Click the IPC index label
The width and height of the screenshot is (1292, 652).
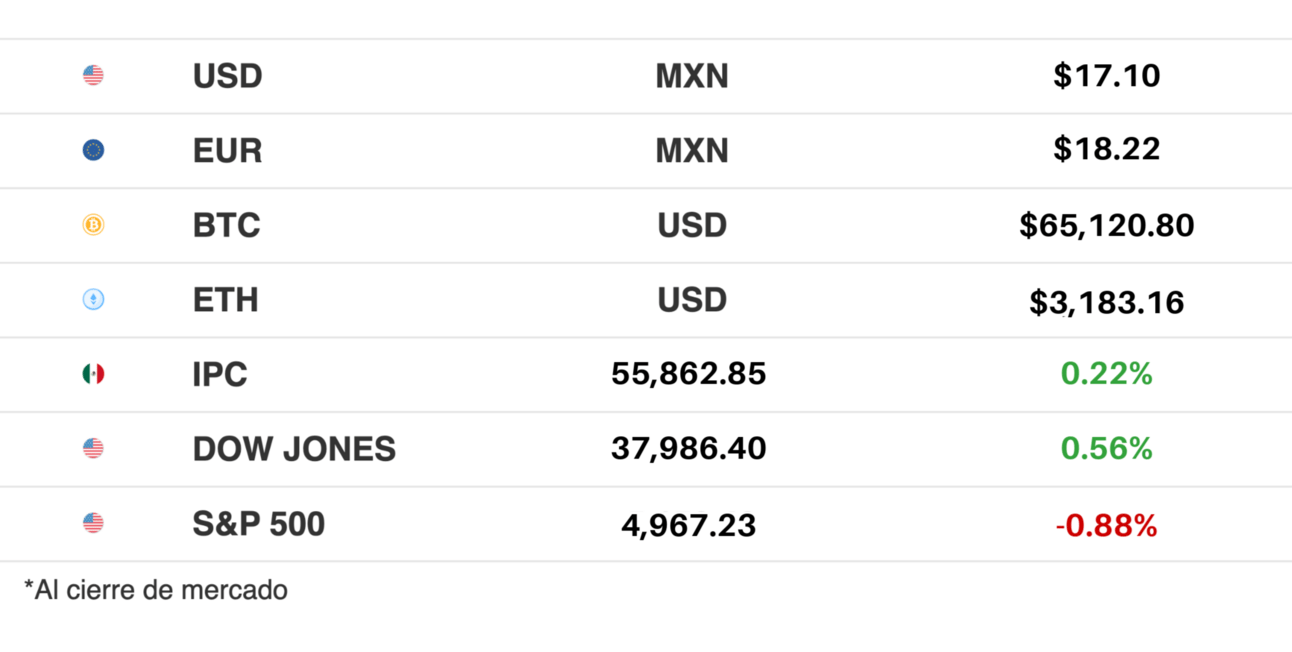(x=220, y=374)
